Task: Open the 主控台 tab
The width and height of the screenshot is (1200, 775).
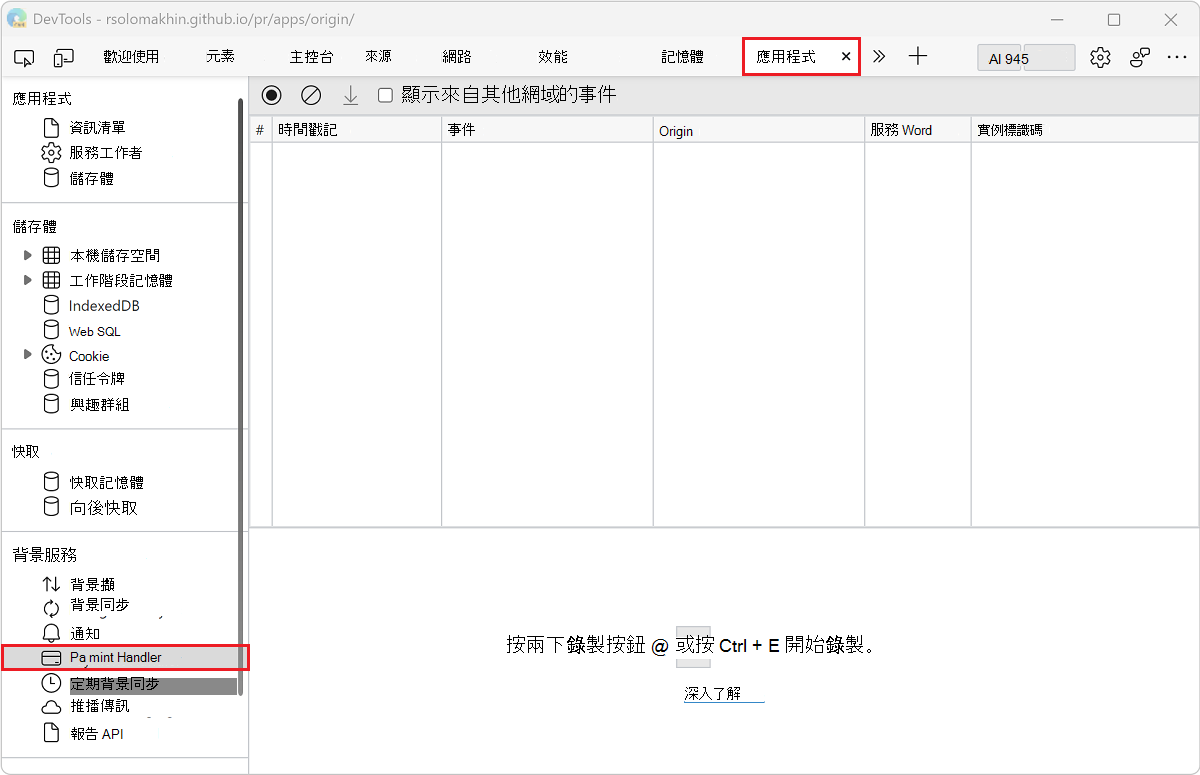Action: pos(311,57)
